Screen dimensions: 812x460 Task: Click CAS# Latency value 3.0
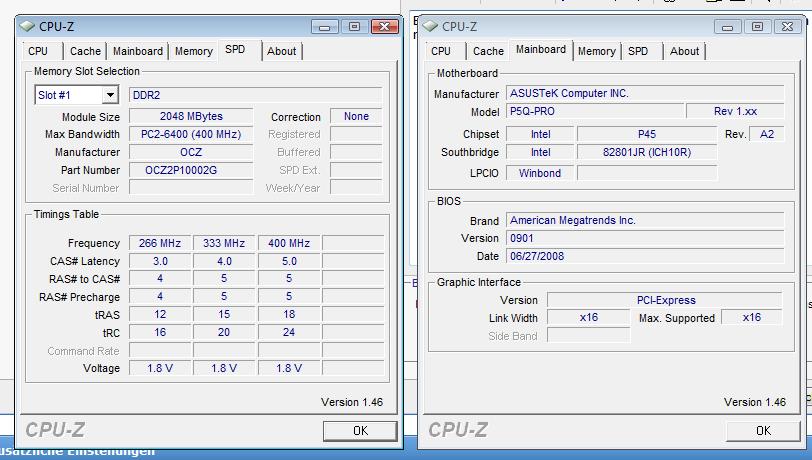coord(160,261)
